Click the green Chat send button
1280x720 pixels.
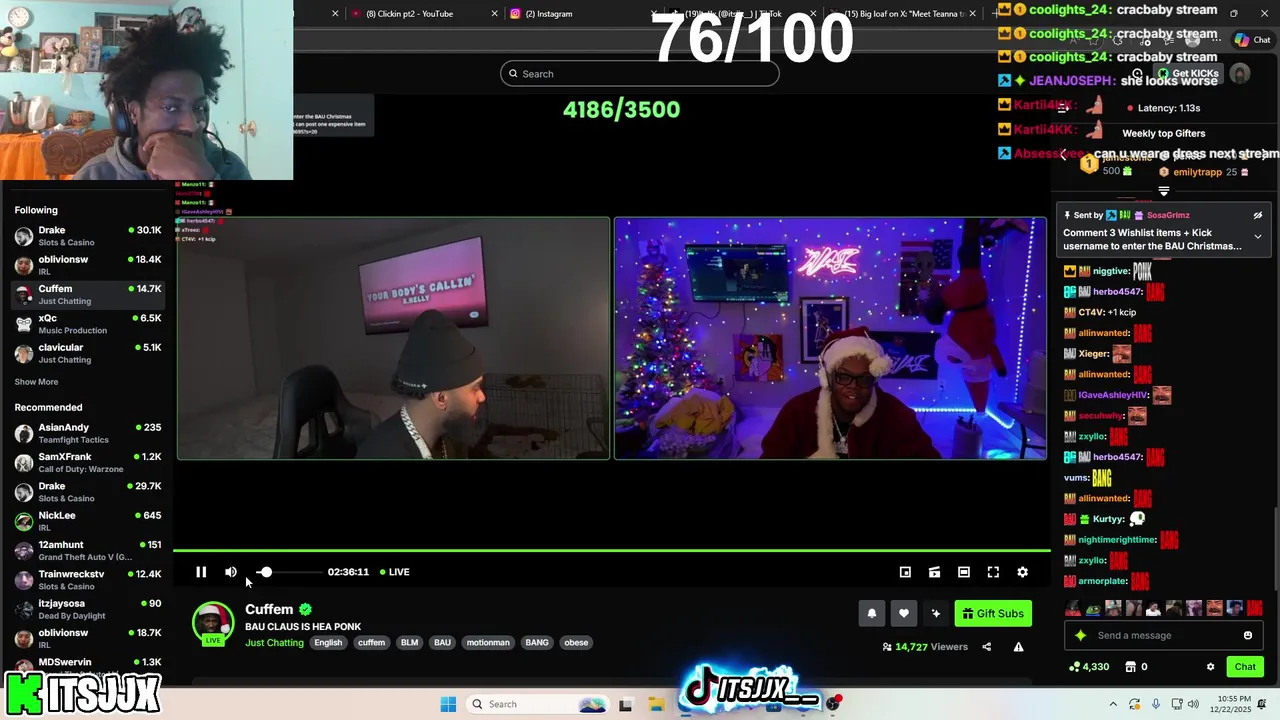pyautogui.click(x=1245, y=667)
